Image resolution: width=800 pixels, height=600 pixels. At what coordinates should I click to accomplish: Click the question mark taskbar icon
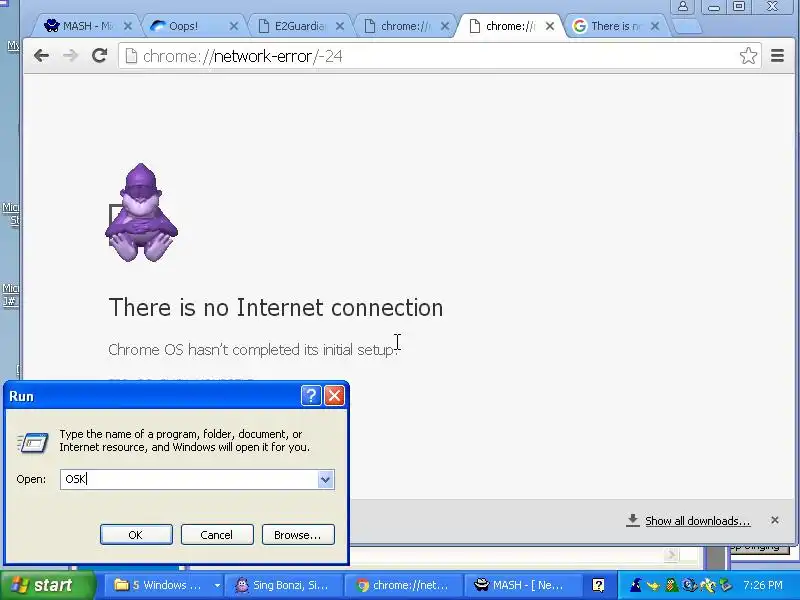point(598,585)
